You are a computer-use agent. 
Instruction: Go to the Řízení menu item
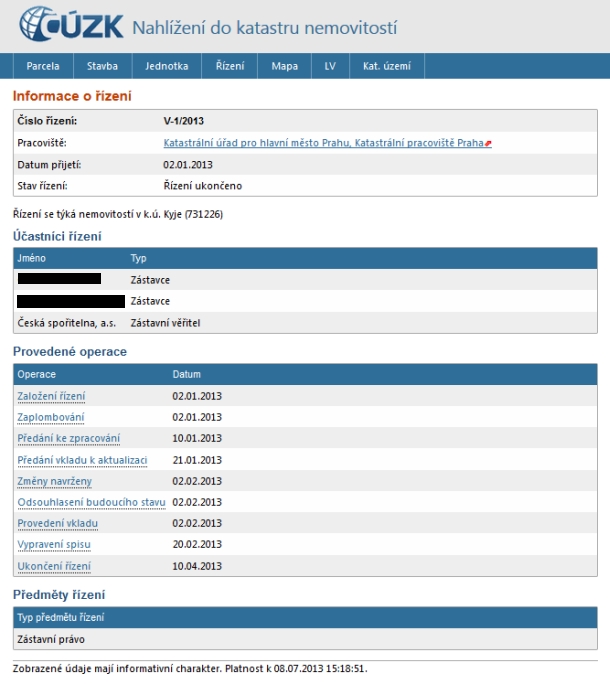coord(230,66)
